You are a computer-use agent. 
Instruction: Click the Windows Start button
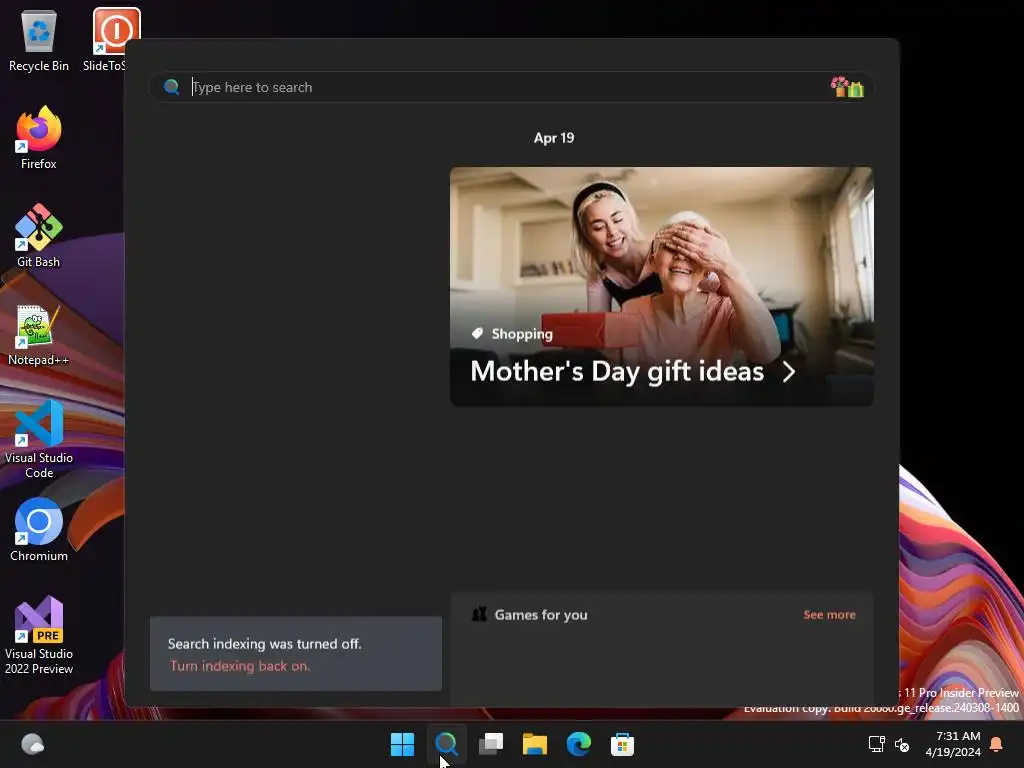pyautogui.click(x=402, y=744)
